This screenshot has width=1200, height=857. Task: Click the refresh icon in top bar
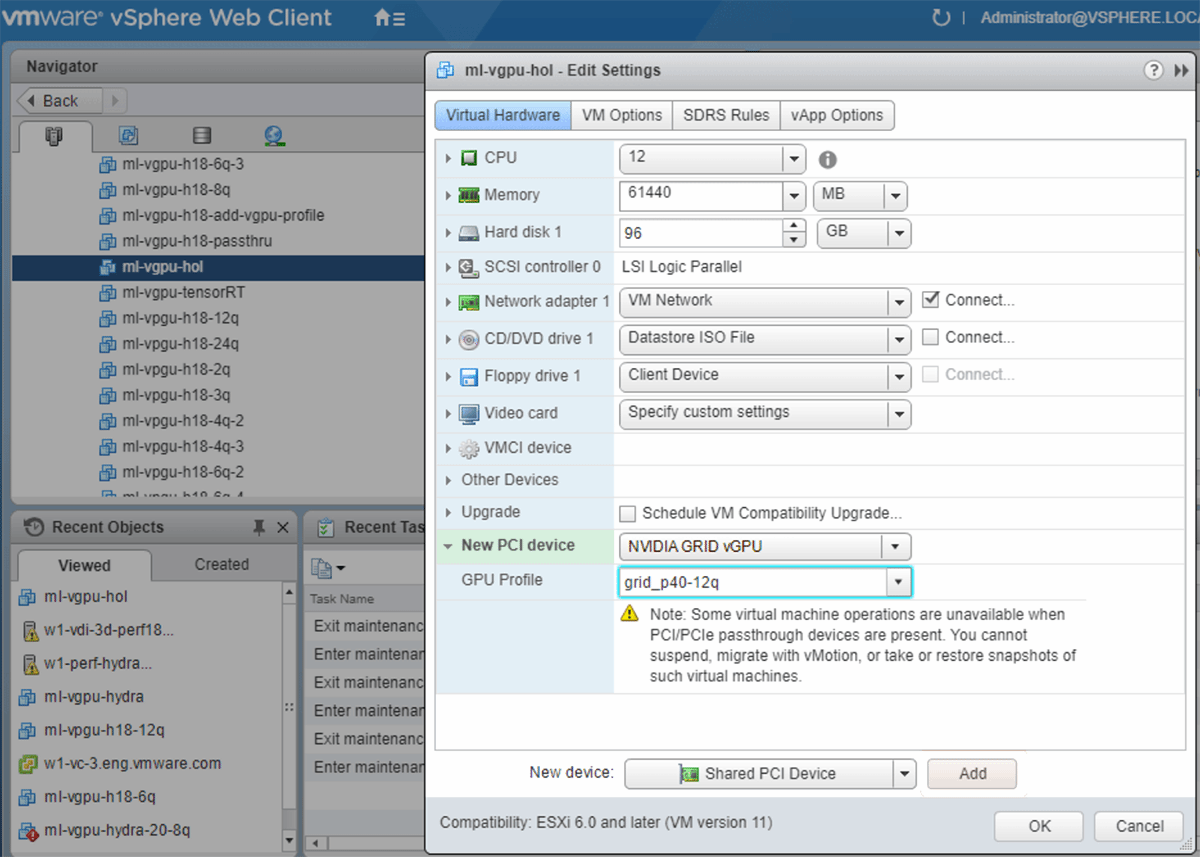[940, 18]
